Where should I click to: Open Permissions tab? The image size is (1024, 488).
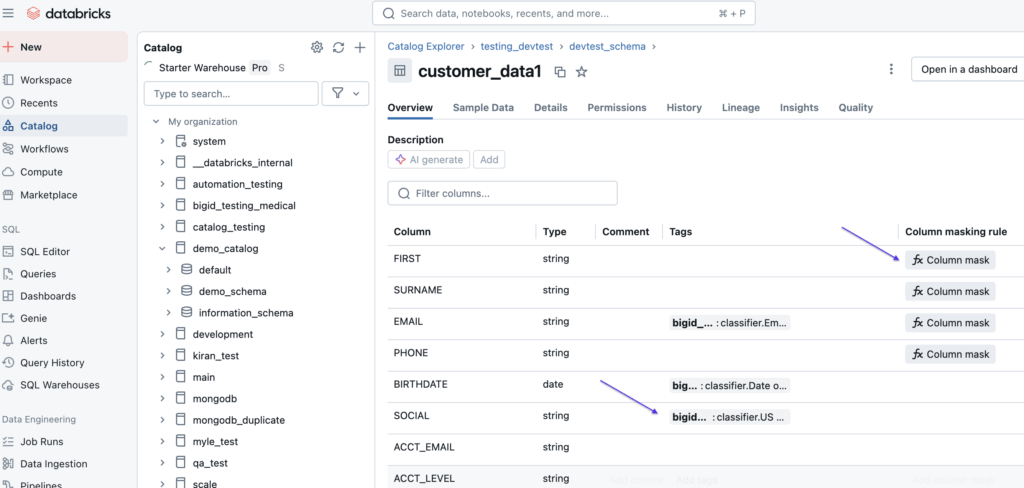click(616, 108)
